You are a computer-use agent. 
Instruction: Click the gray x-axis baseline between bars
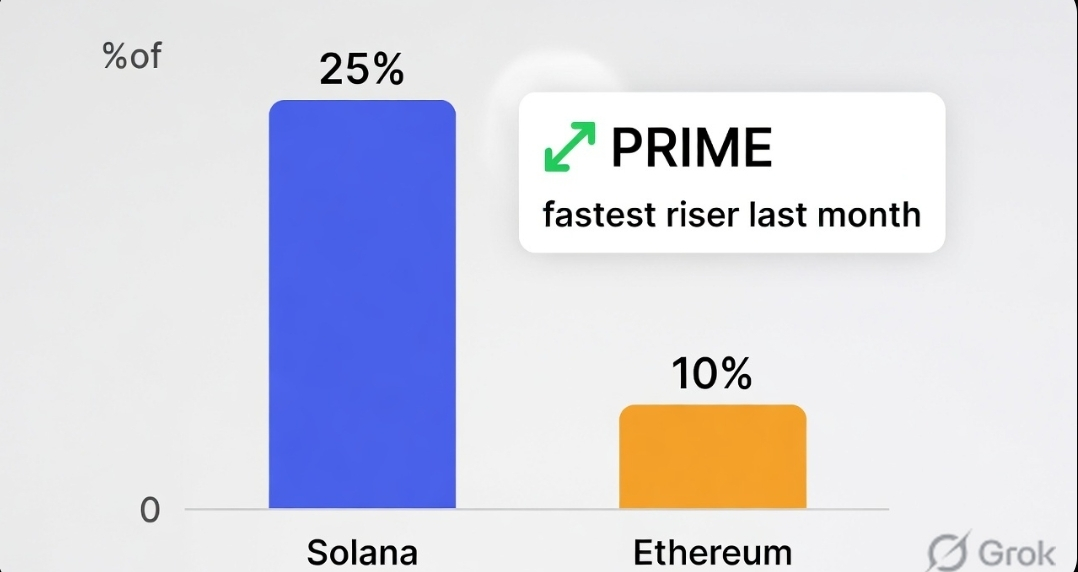[x=537, y=509]
